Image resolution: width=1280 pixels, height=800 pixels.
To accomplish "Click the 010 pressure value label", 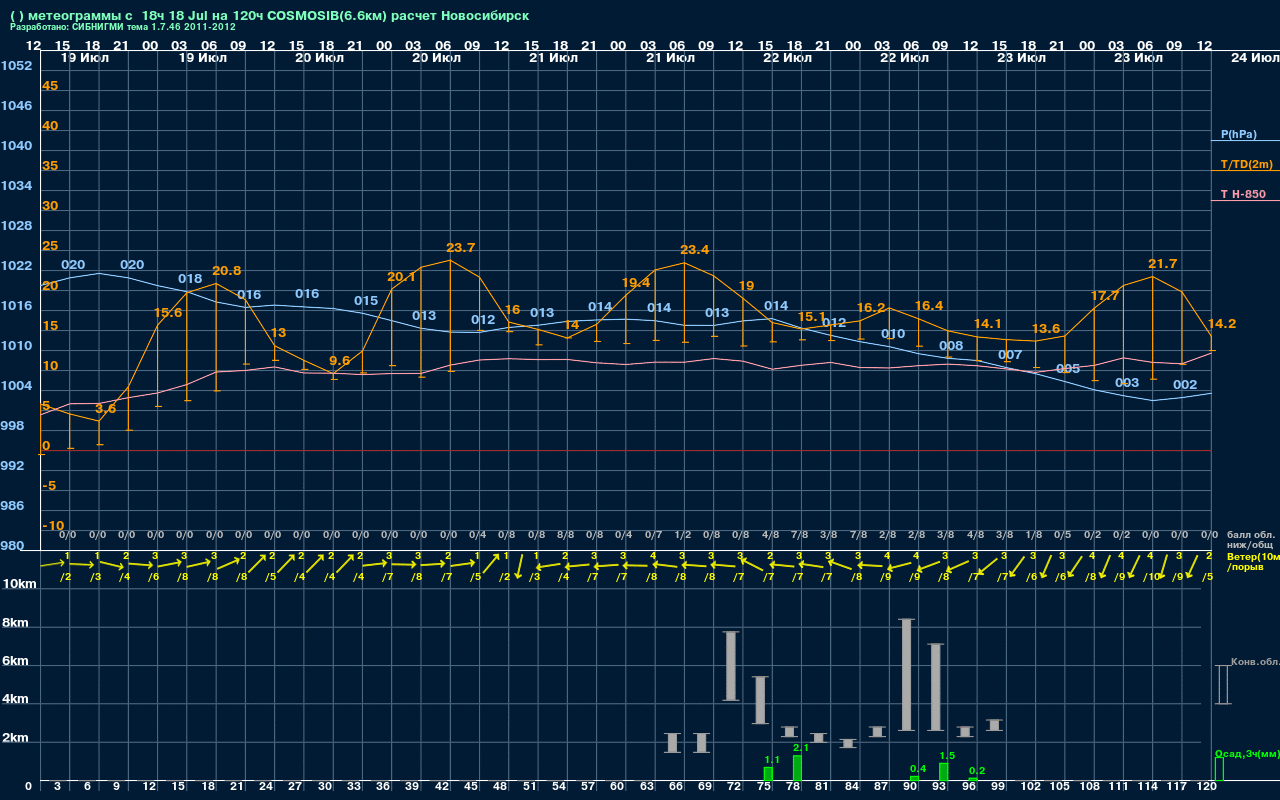I will [893, 333].
